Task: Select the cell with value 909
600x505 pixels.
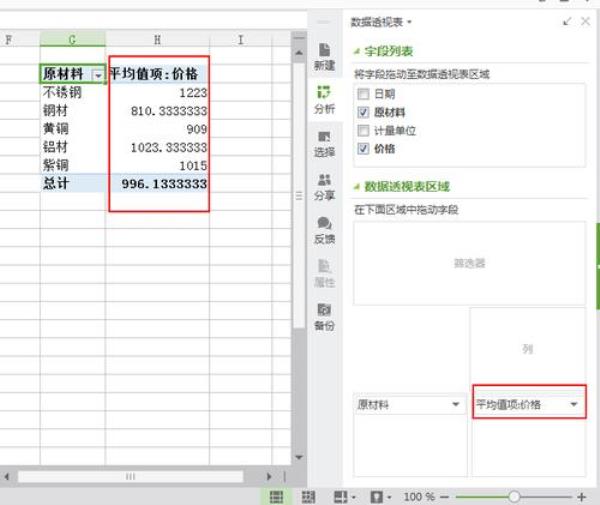Action: (157, 129)
